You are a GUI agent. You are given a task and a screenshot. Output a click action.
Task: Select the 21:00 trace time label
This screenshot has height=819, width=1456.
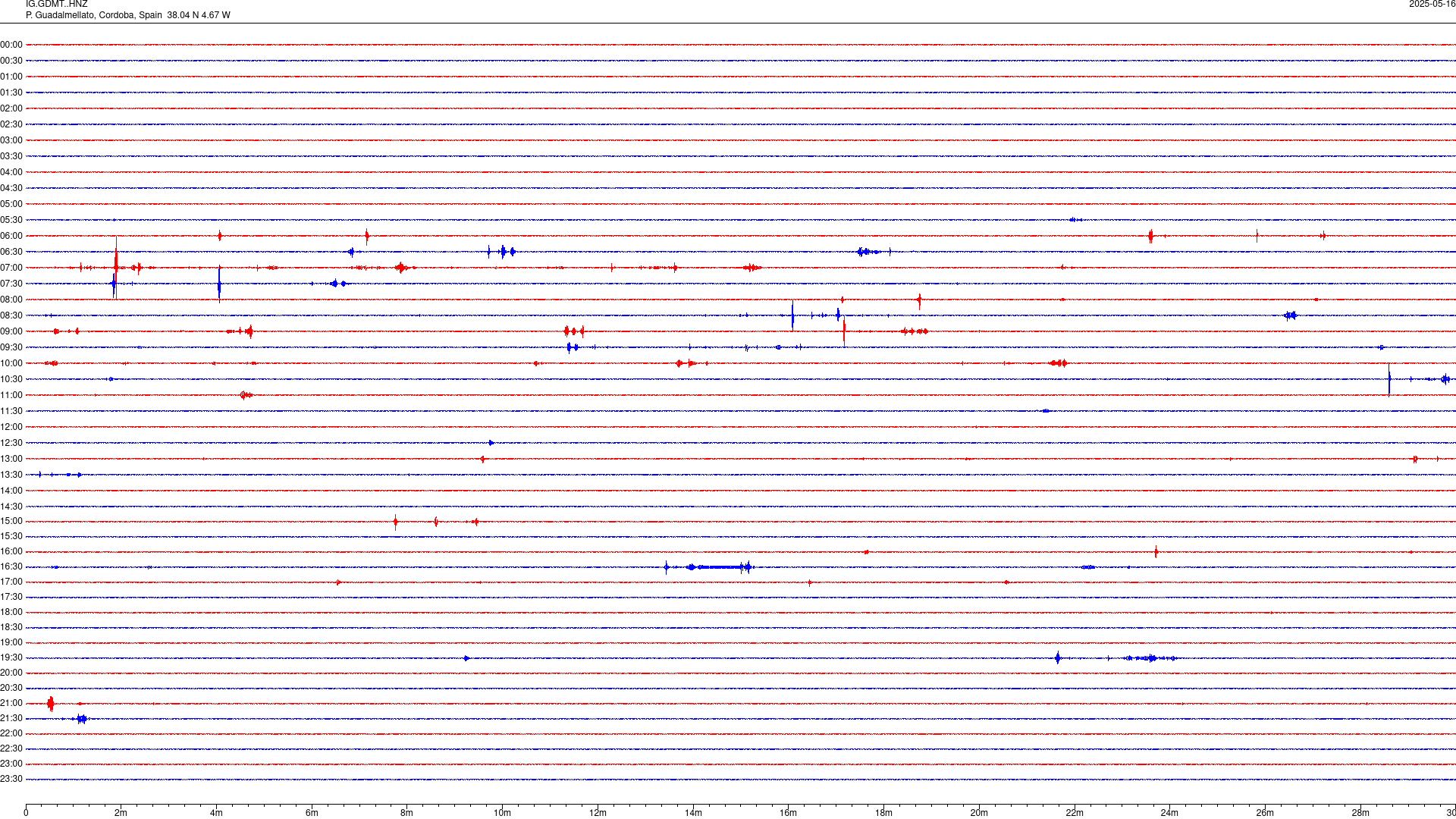(x=11, y=703)
